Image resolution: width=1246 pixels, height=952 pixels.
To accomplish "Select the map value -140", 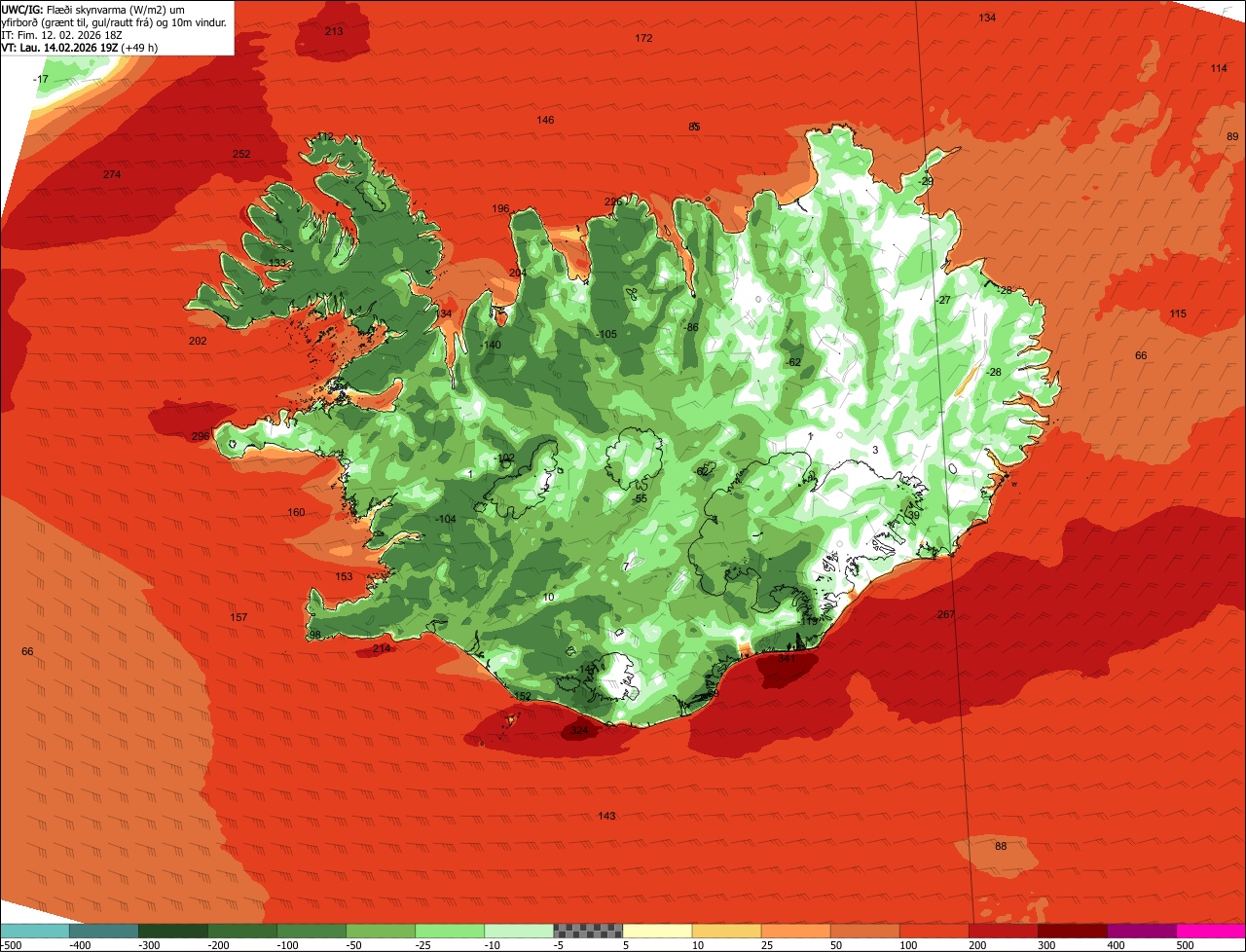I will [x=490, y=345].
